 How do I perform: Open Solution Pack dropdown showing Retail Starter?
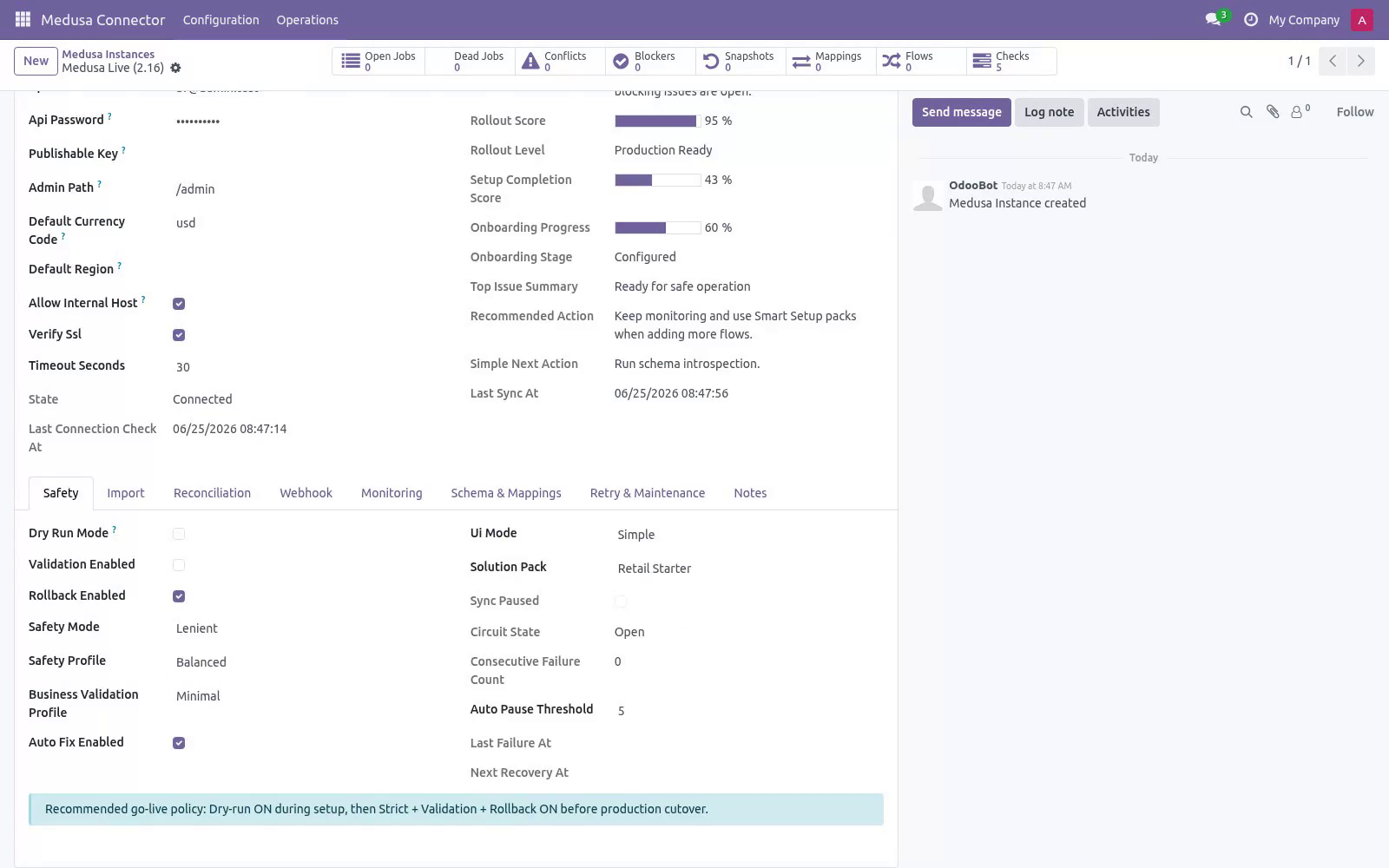click(748, 569)
